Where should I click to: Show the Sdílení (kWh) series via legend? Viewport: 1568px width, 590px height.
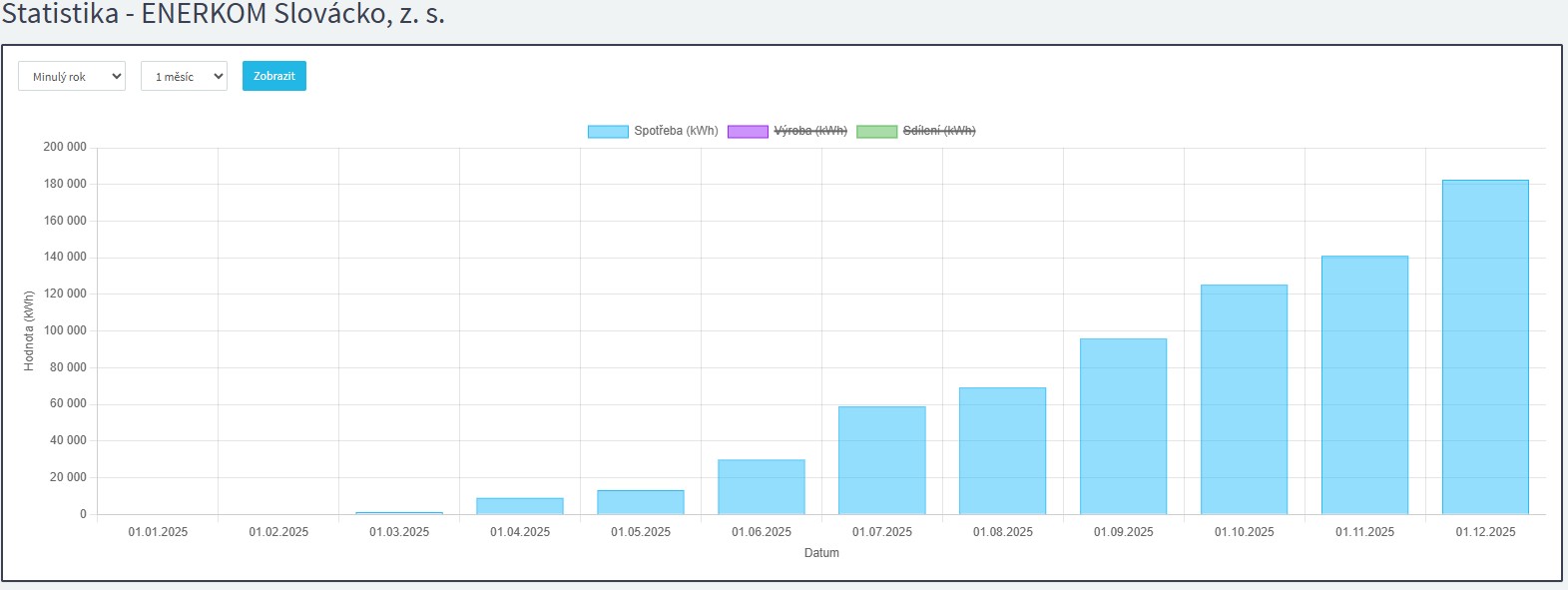938,131
